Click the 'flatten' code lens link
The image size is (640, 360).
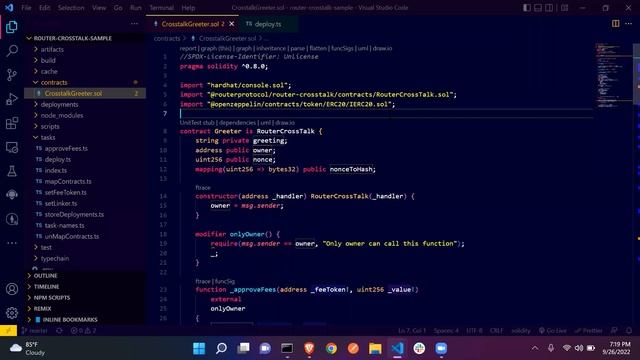pyautogui.click(x=318, y=48)
